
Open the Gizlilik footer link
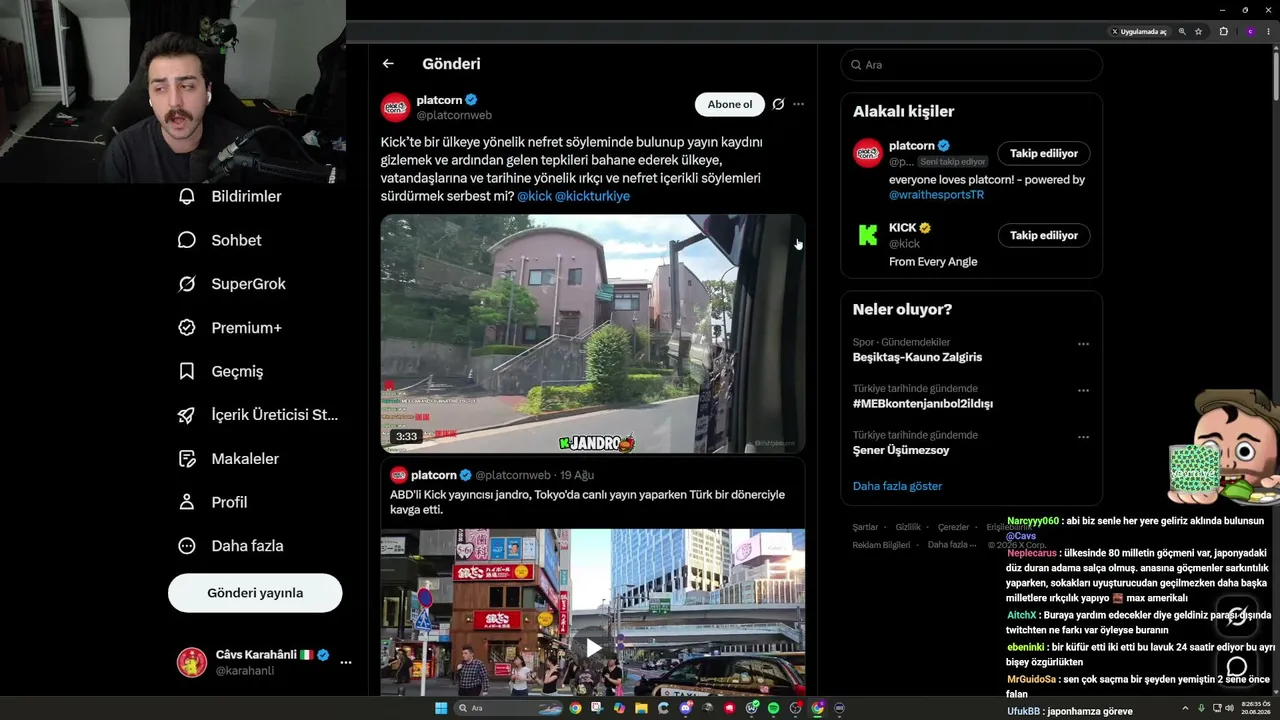point(908,527)
